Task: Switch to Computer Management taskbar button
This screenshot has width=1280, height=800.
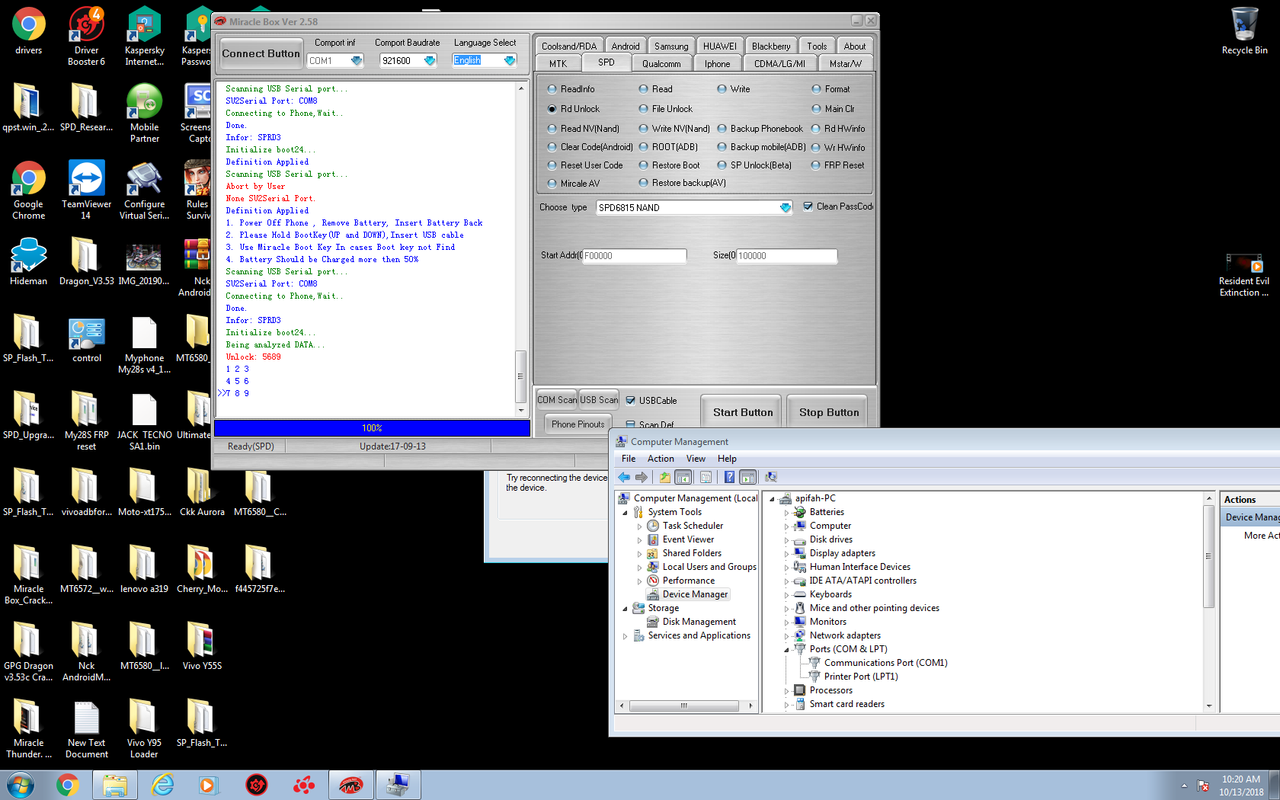Action: tap(397, 784)
